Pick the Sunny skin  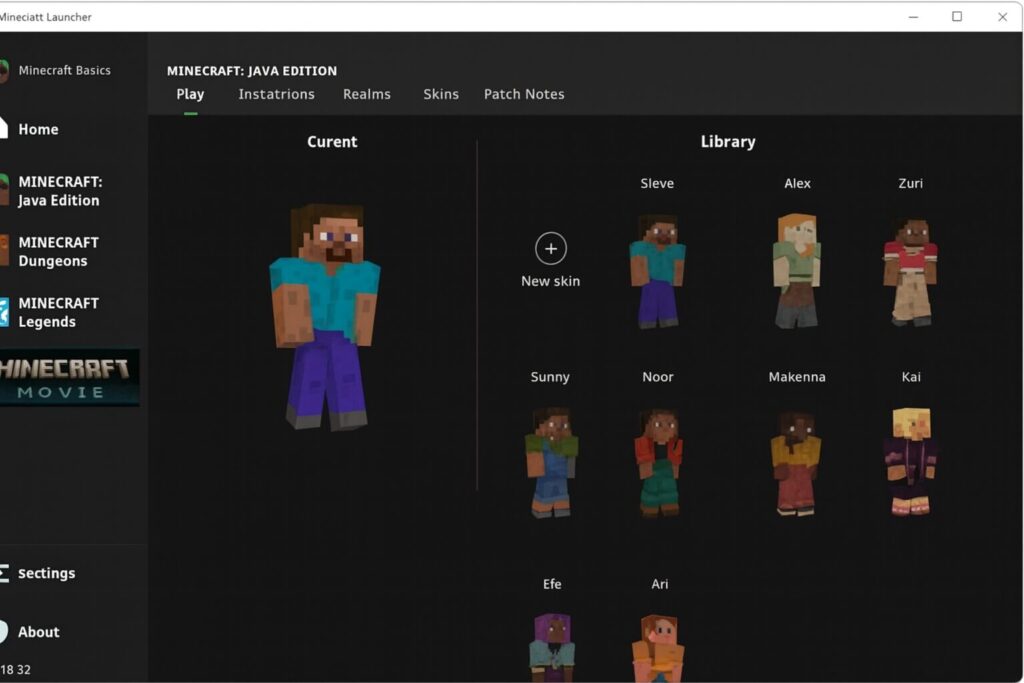click(x=552, y=462)
